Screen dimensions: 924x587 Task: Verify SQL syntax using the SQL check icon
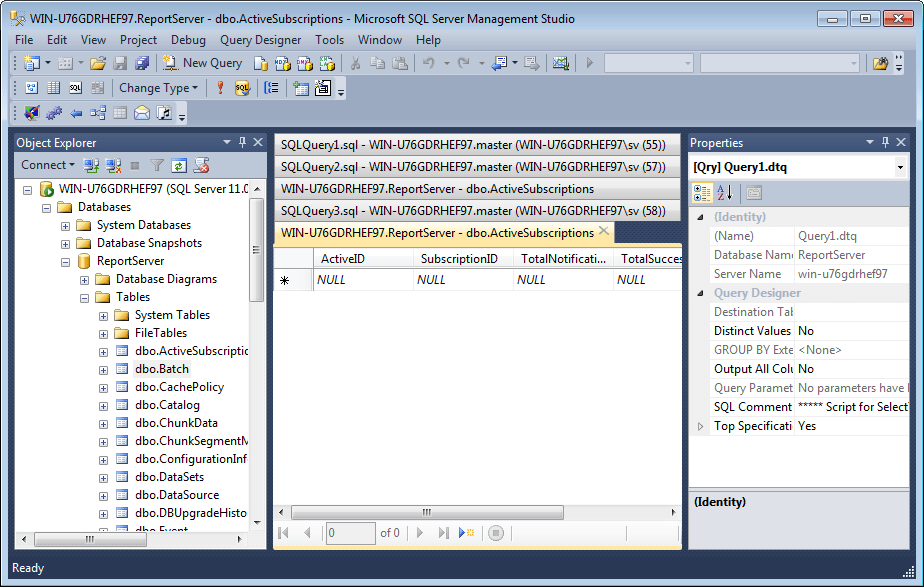coord(243,89)
